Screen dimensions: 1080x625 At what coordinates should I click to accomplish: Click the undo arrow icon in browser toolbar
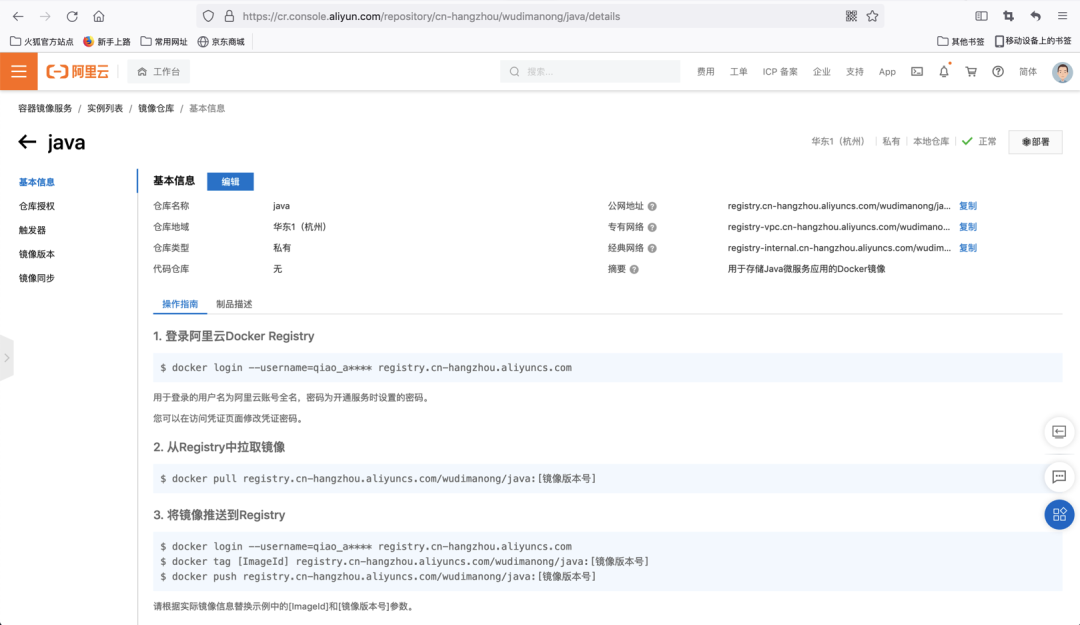(1035, 16)
